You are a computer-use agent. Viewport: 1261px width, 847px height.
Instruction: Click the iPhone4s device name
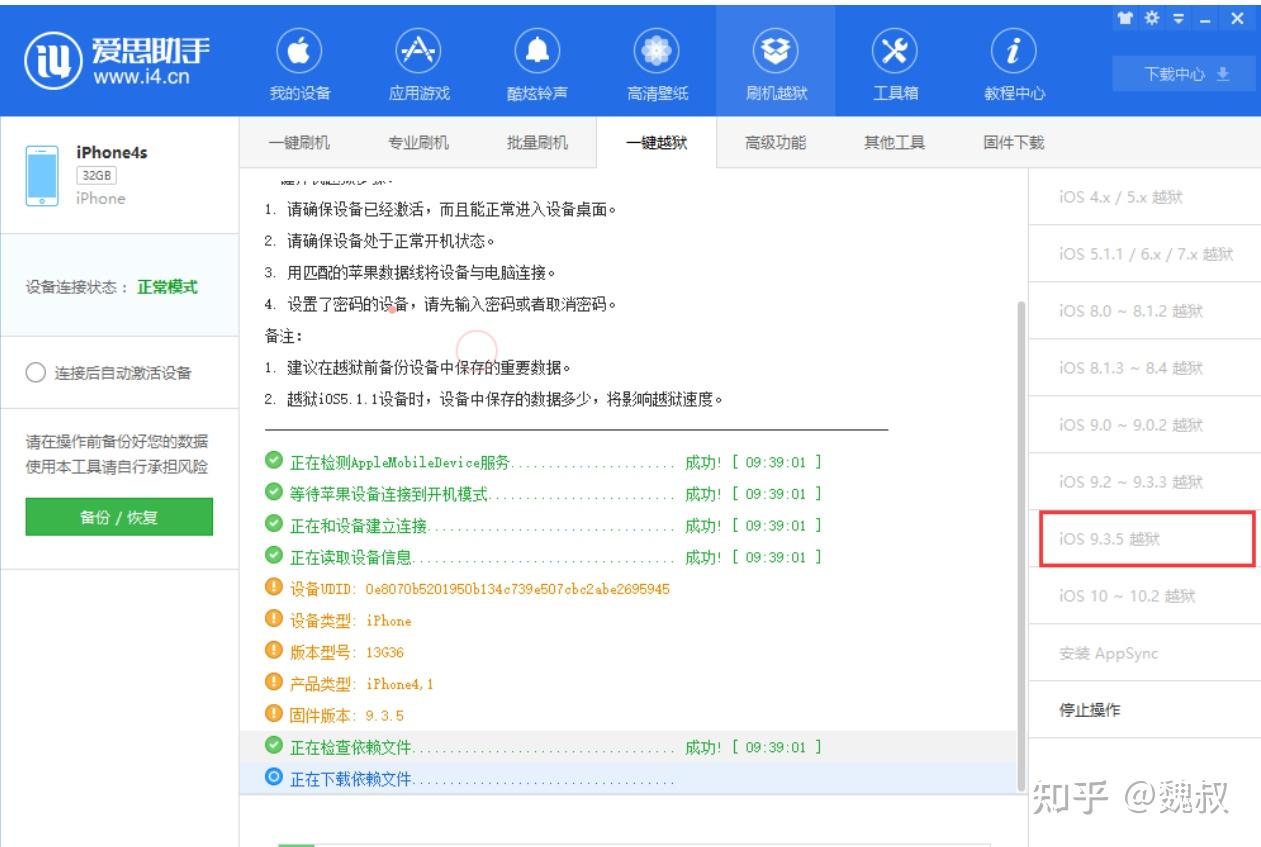pos(112,153)
